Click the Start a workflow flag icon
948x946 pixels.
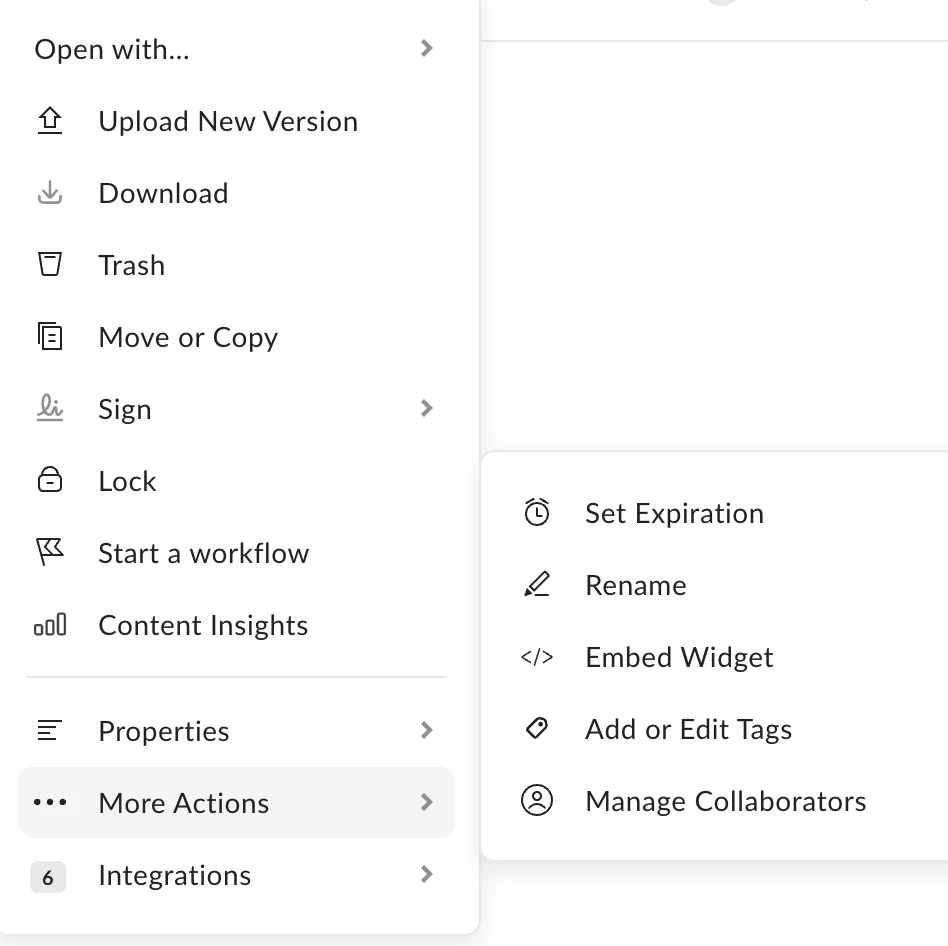click(49, 553)
